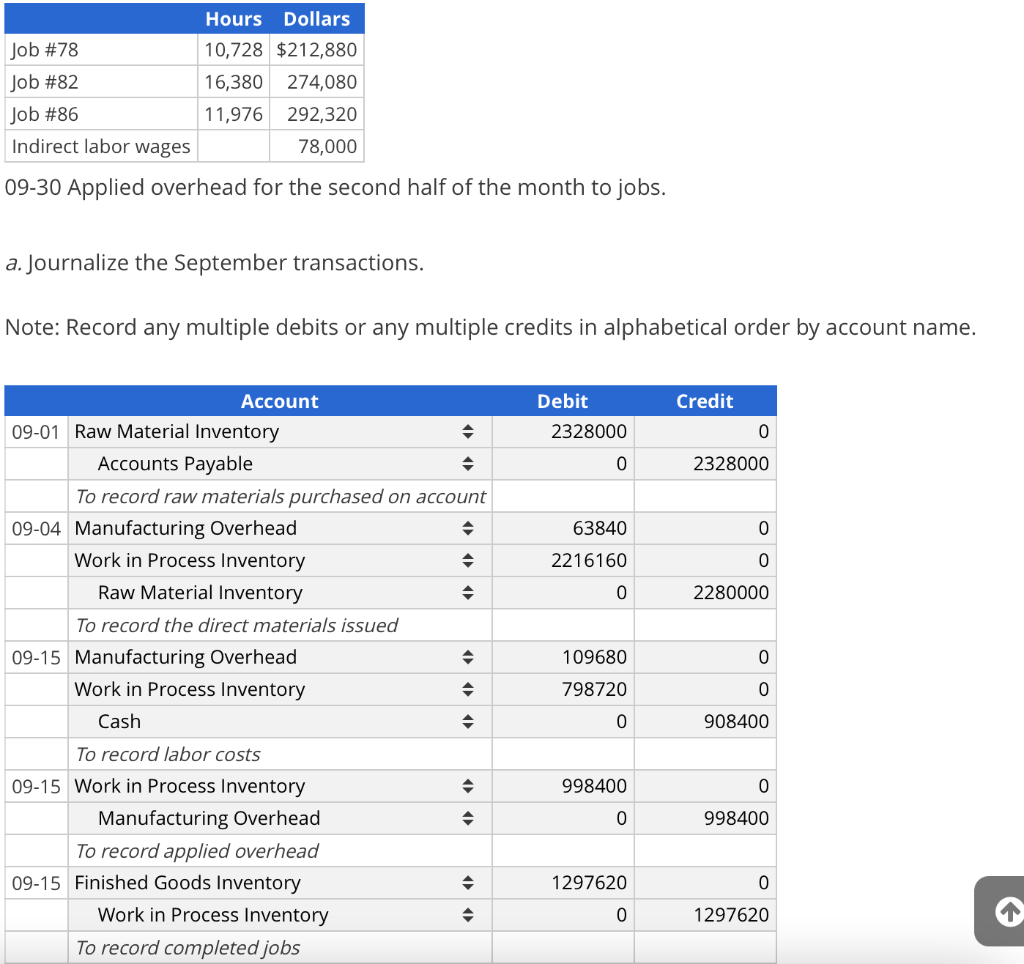This screenshot has height=964, width=1024.
Task: Open the Manufacturing Overhead selector for 09-04
Action: [468, 528]
